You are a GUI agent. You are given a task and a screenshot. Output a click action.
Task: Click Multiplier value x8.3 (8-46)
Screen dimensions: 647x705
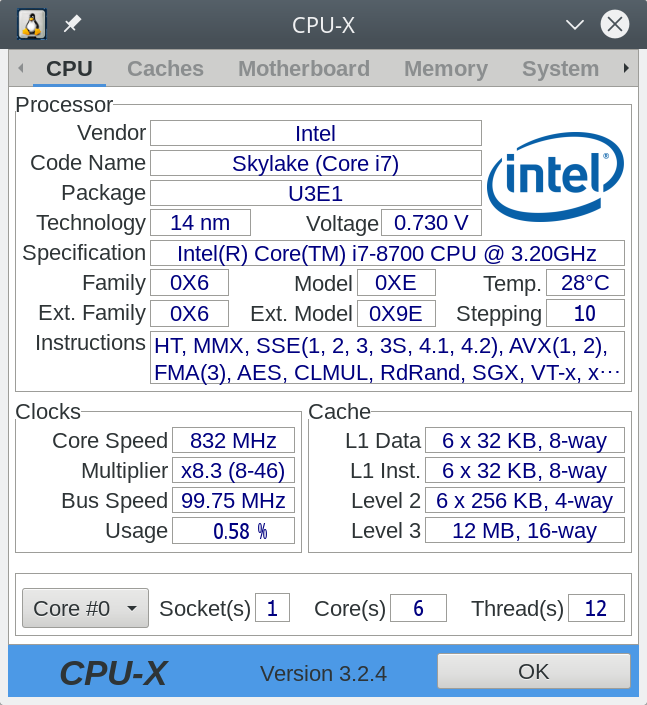click(x=233, y=470)
